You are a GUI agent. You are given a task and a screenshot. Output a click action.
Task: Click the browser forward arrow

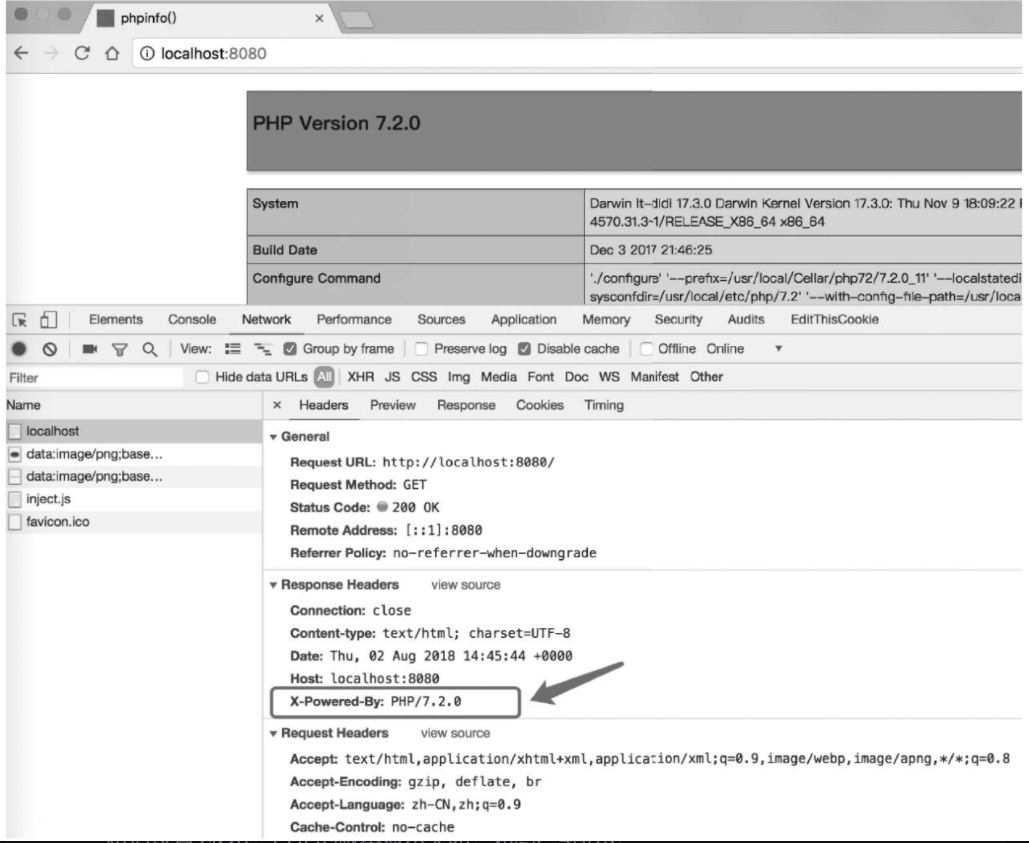51,53
